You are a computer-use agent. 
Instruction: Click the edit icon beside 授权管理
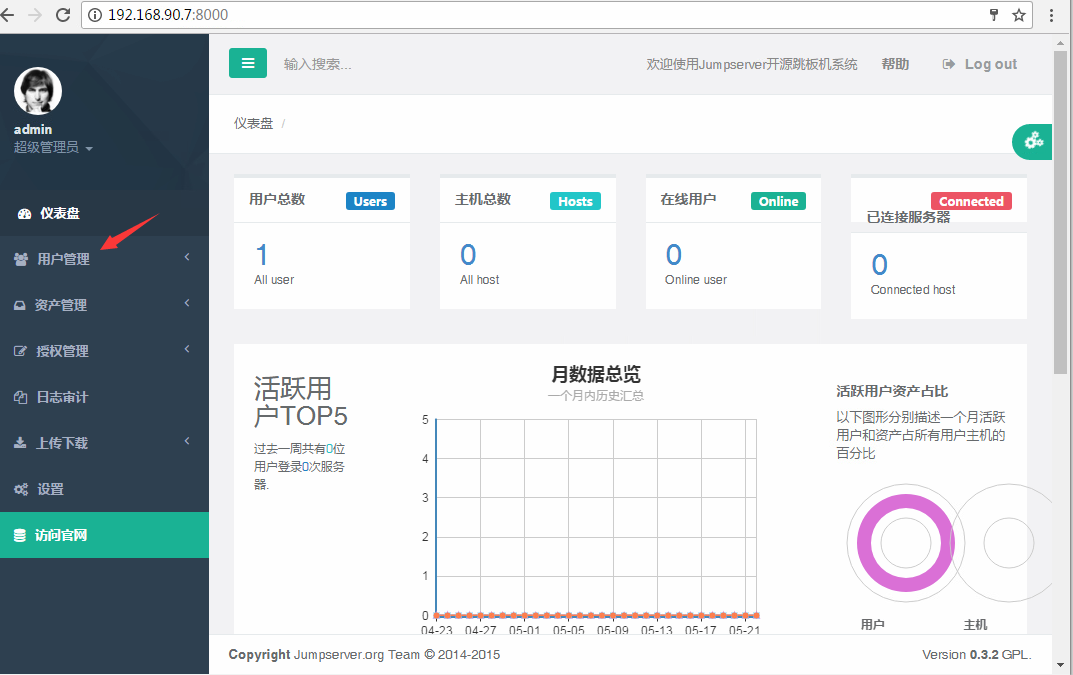[x=20, y=351]
